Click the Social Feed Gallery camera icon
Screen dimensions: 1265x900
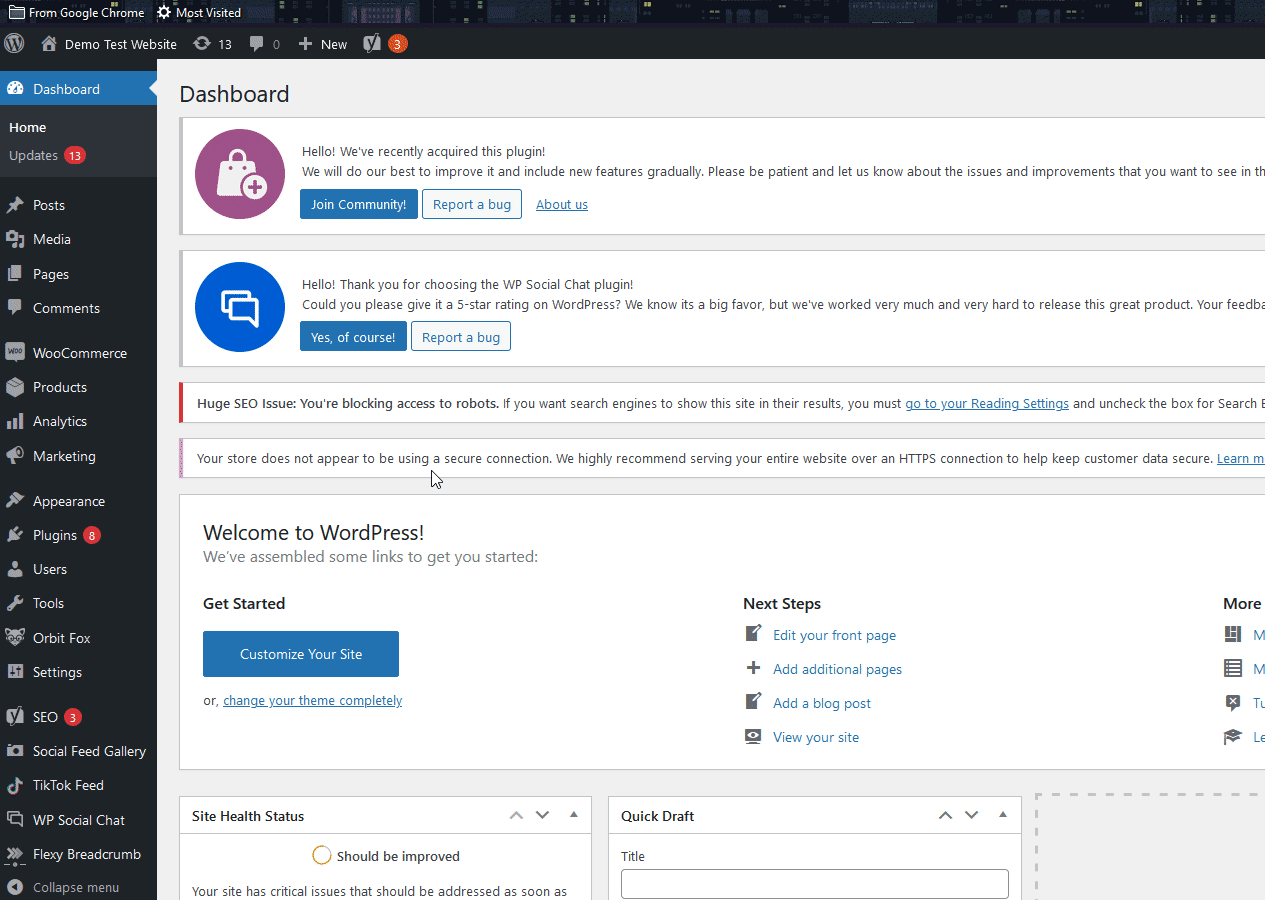coord(15,751)
